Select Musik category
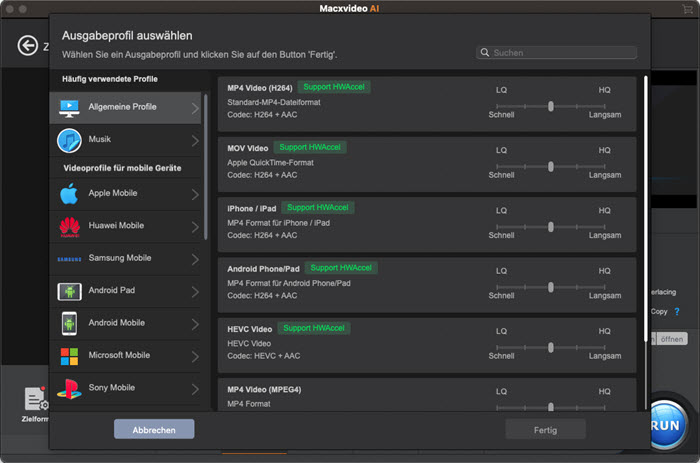The image size is (700, 463). point(125,140)
